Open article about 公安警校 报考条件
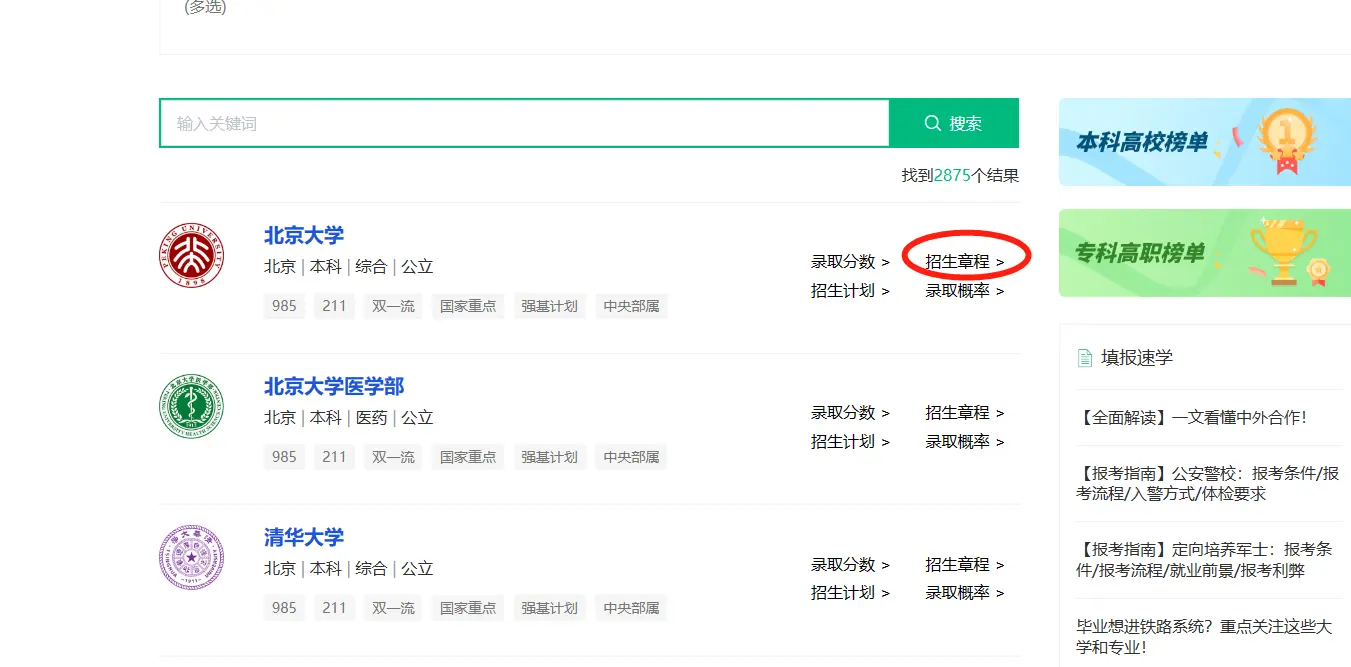Image resolution: width=1351 pixels, height=667 pixels. click(x=1207, y=483)
